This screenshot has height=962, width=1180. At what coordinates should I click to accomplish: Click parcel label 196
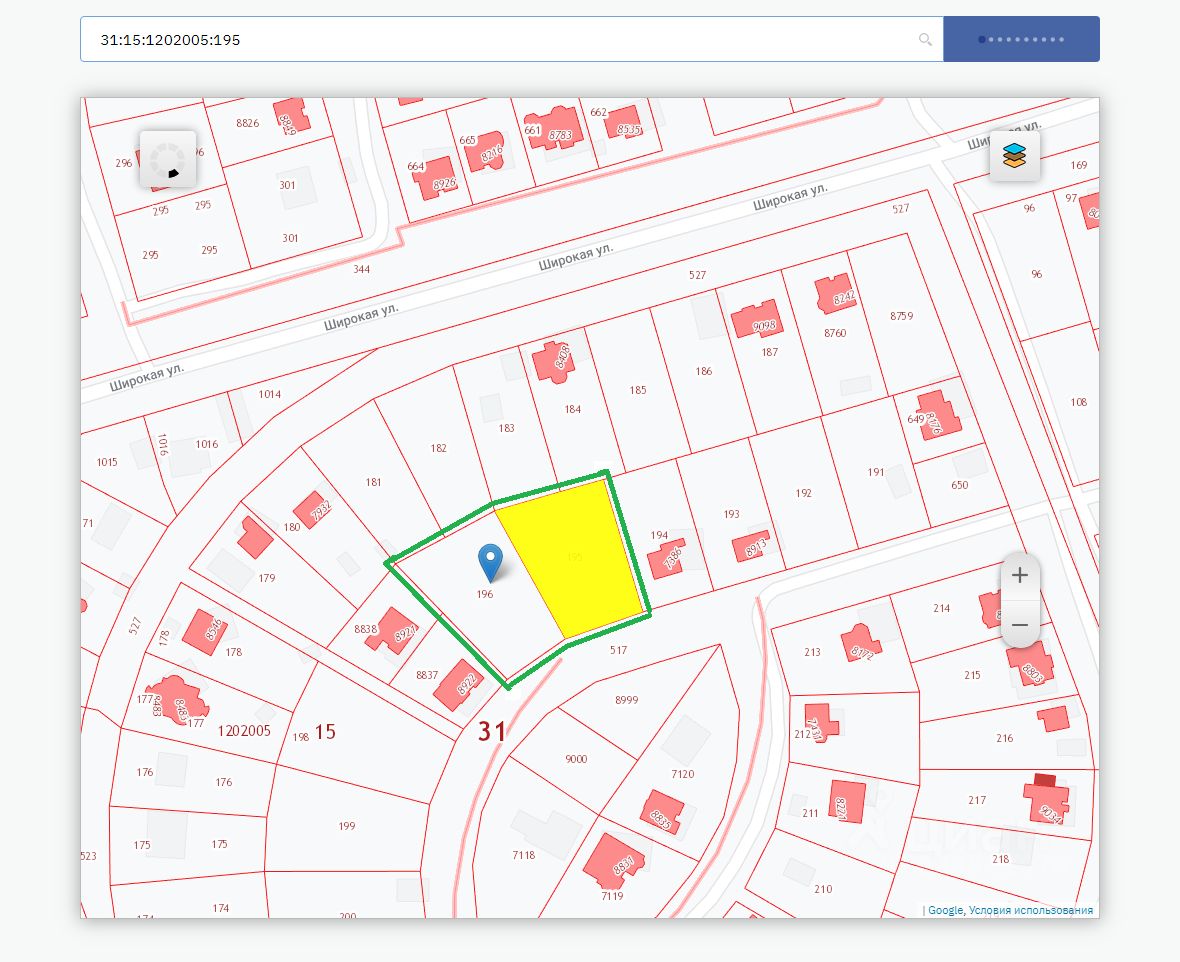tap(485, 594)
